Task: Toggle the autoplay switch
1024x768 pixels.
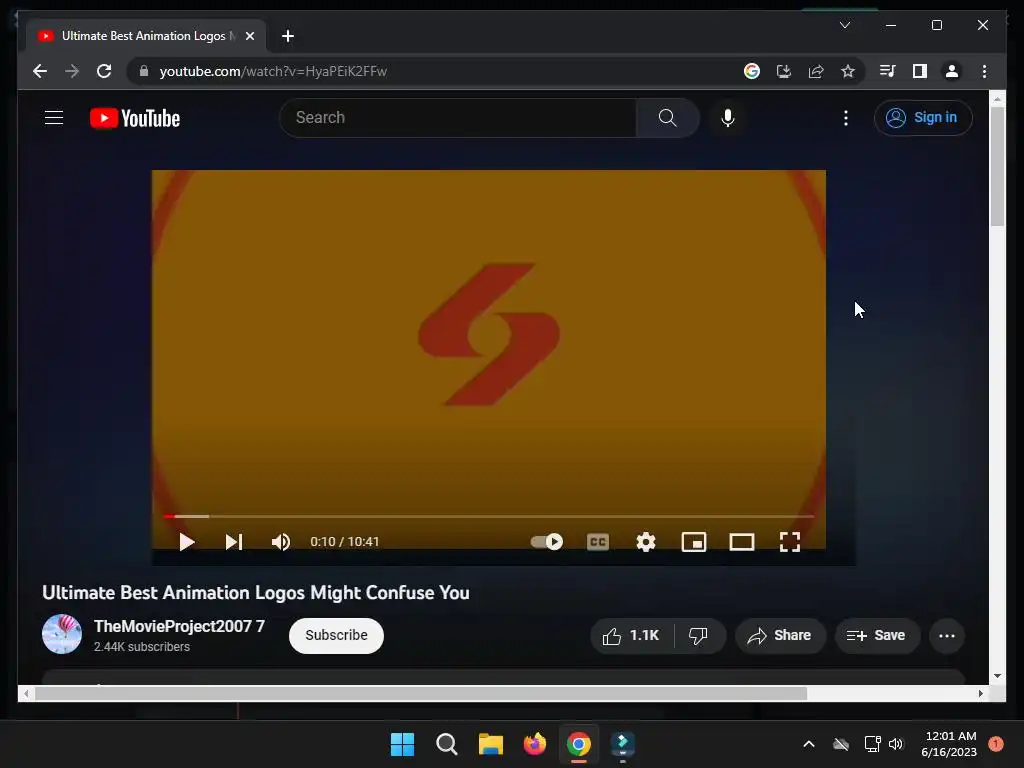Action: point(547,541)
